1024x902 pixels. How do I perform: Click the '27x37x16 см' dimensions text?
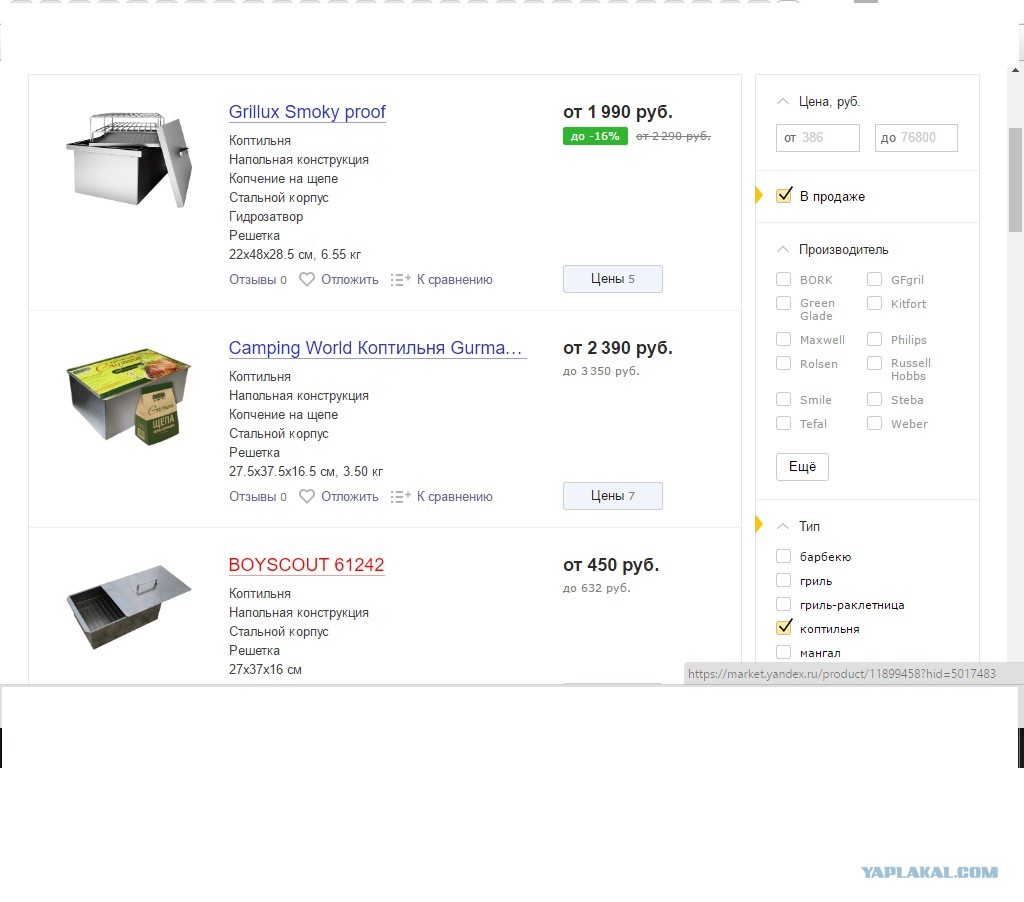tap(265, 669)
